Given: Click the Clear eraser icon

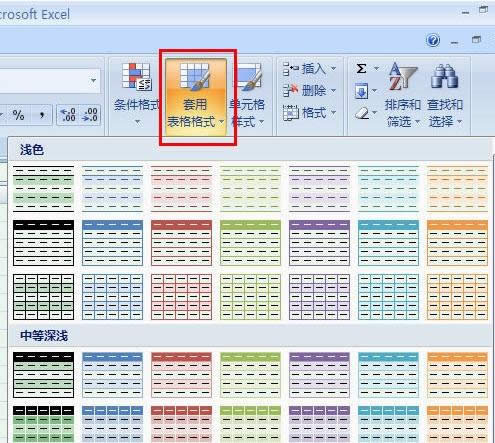Looking at the screenshot, I should click(x=362, y=113).
